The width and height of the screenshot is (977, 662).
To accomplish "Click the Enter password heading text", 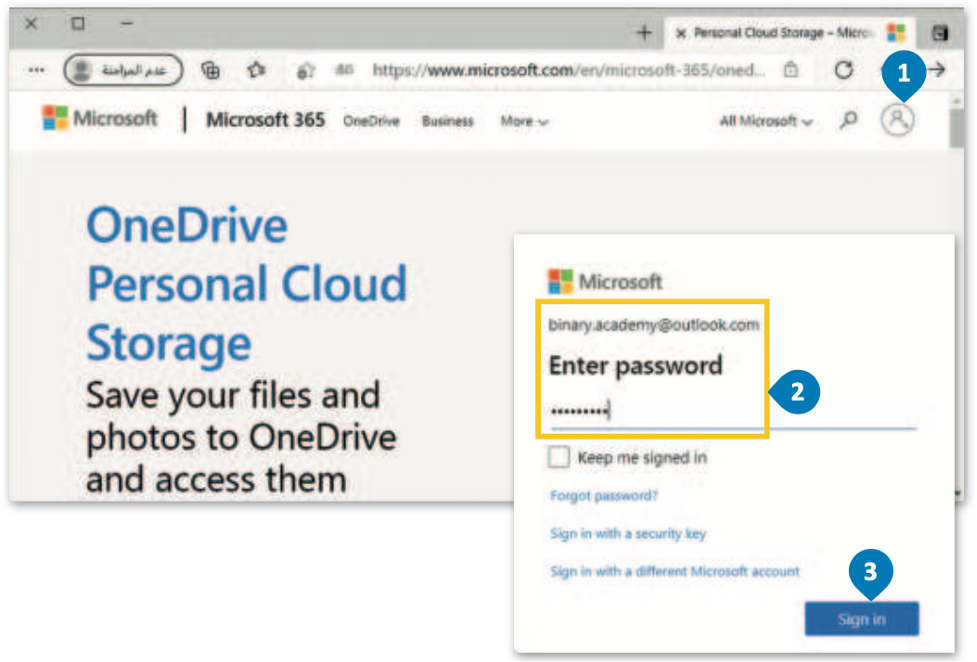I will [635, 366].
